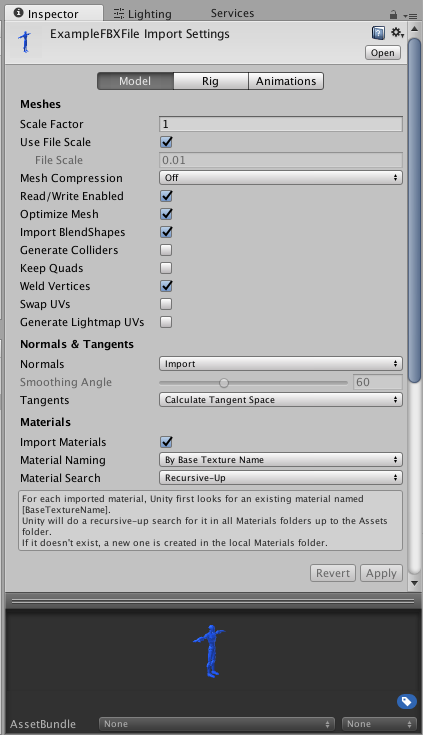Click the Revert button
Screen dimensions: 423x735
click(x=333, y=573)
